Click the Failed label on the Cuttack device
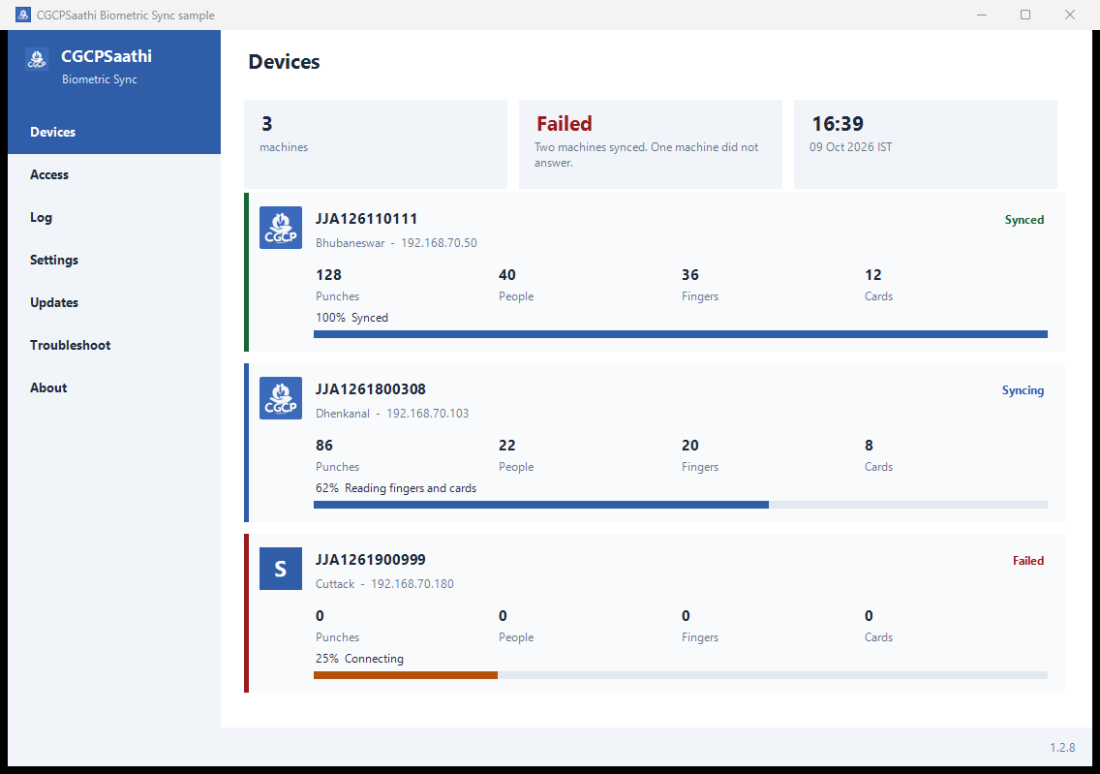Viewport: 1100px width, 774px height. click(1028, 561)
